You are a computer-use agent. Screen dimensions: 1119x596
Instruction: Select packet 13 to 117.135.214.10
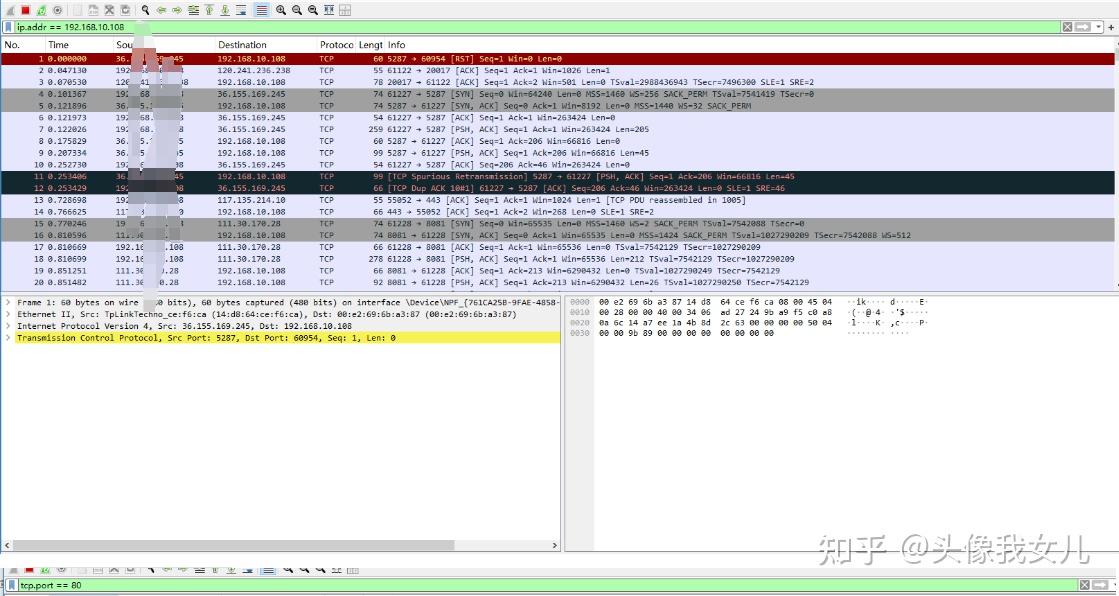(x=559, y=200)
